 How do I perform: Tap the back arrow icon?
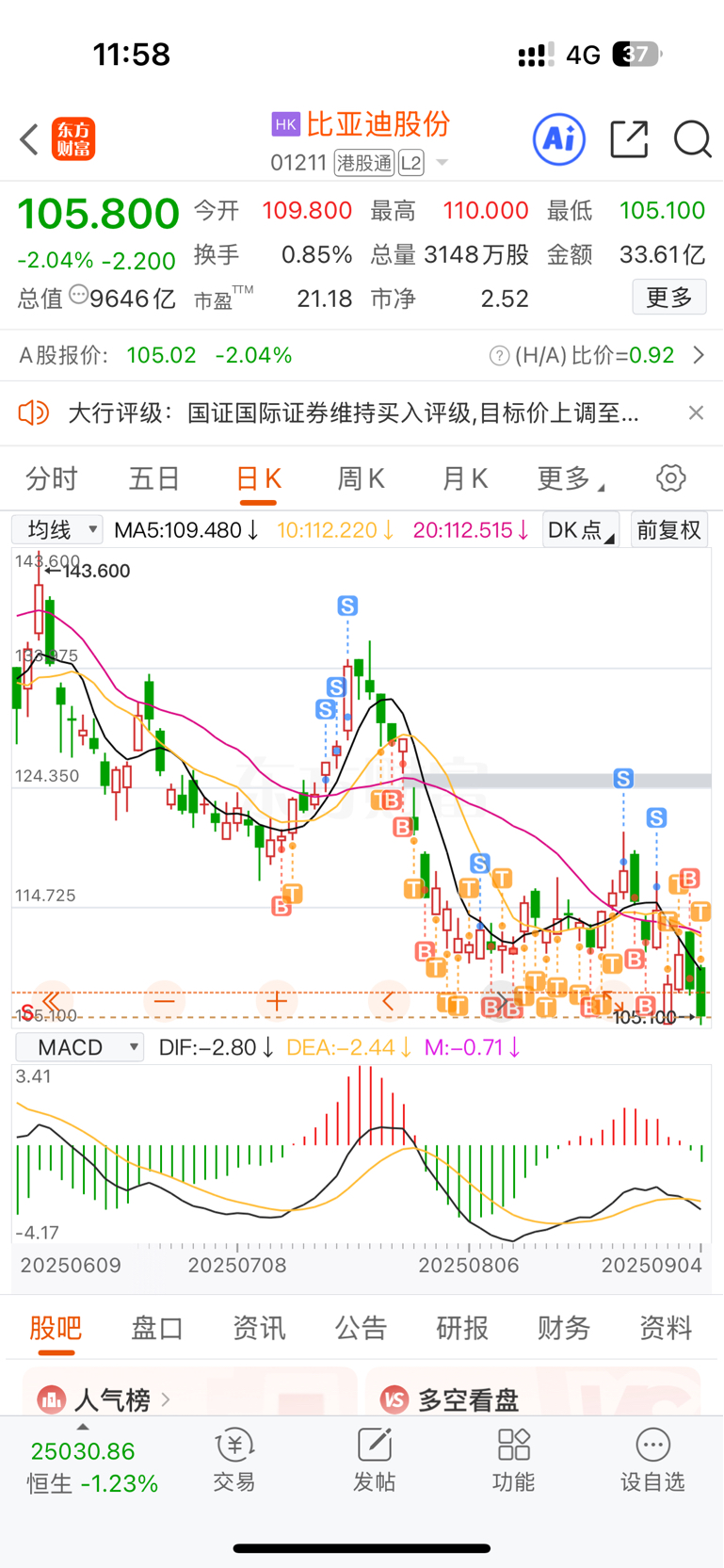[29, 139]
